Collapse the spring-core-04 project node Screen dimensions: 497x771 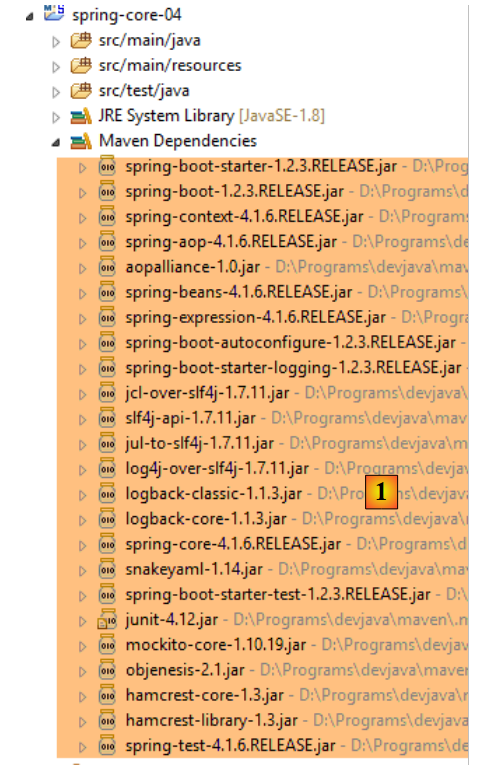[29, 17]
